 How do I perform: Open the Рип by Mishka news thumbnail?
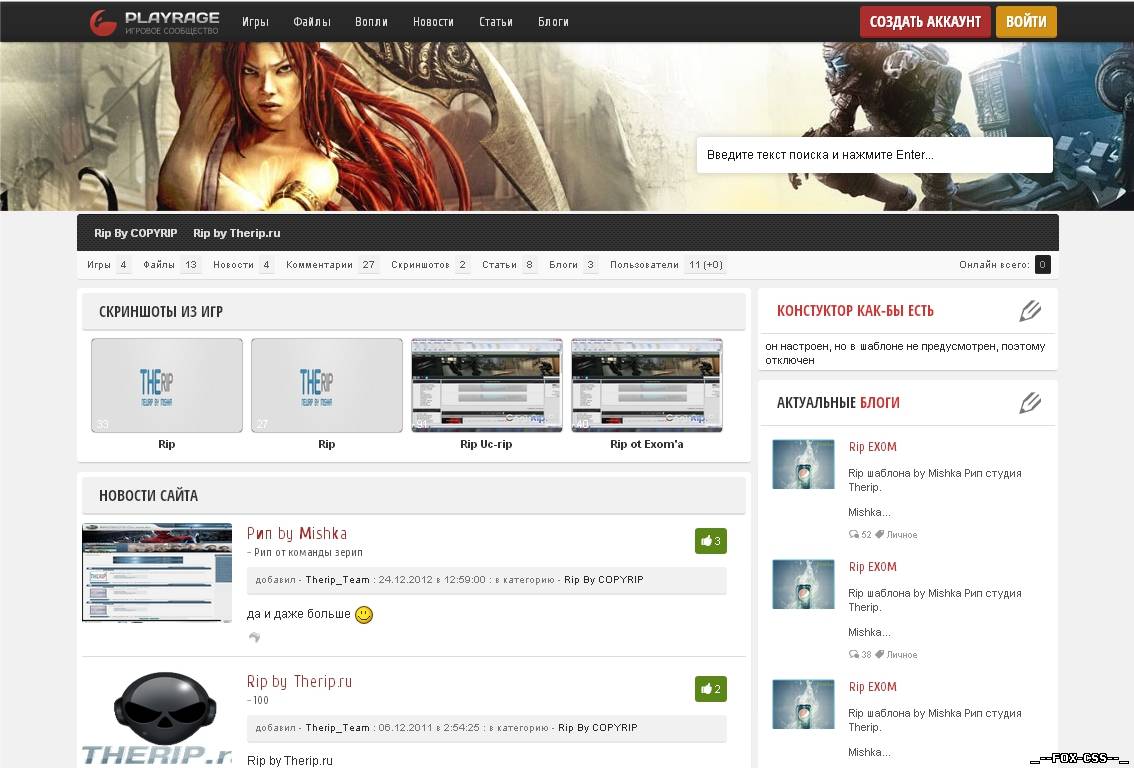click(157, 573)
